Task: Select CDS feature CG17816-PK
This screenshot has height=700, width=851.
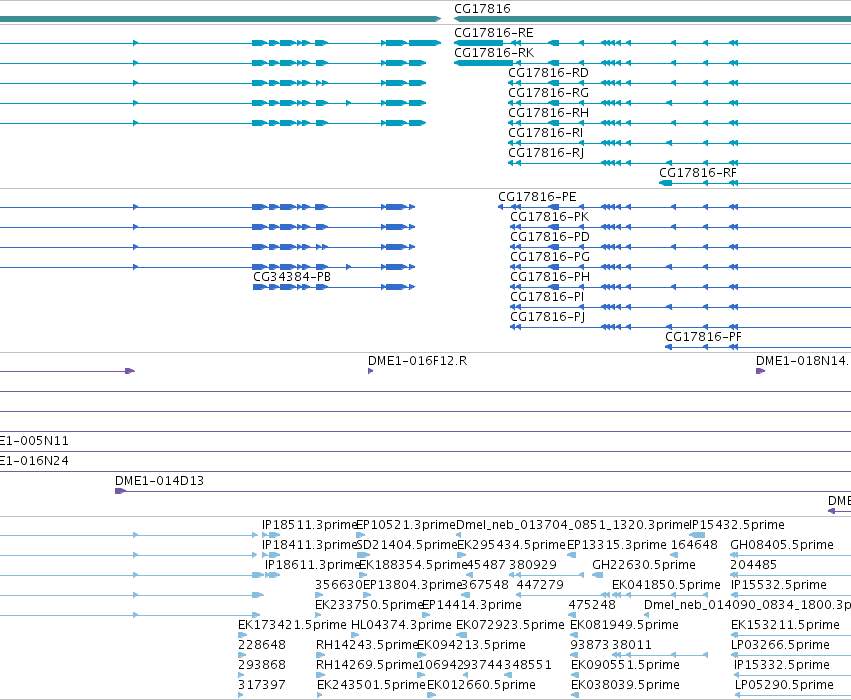Action: click(549, 217)
